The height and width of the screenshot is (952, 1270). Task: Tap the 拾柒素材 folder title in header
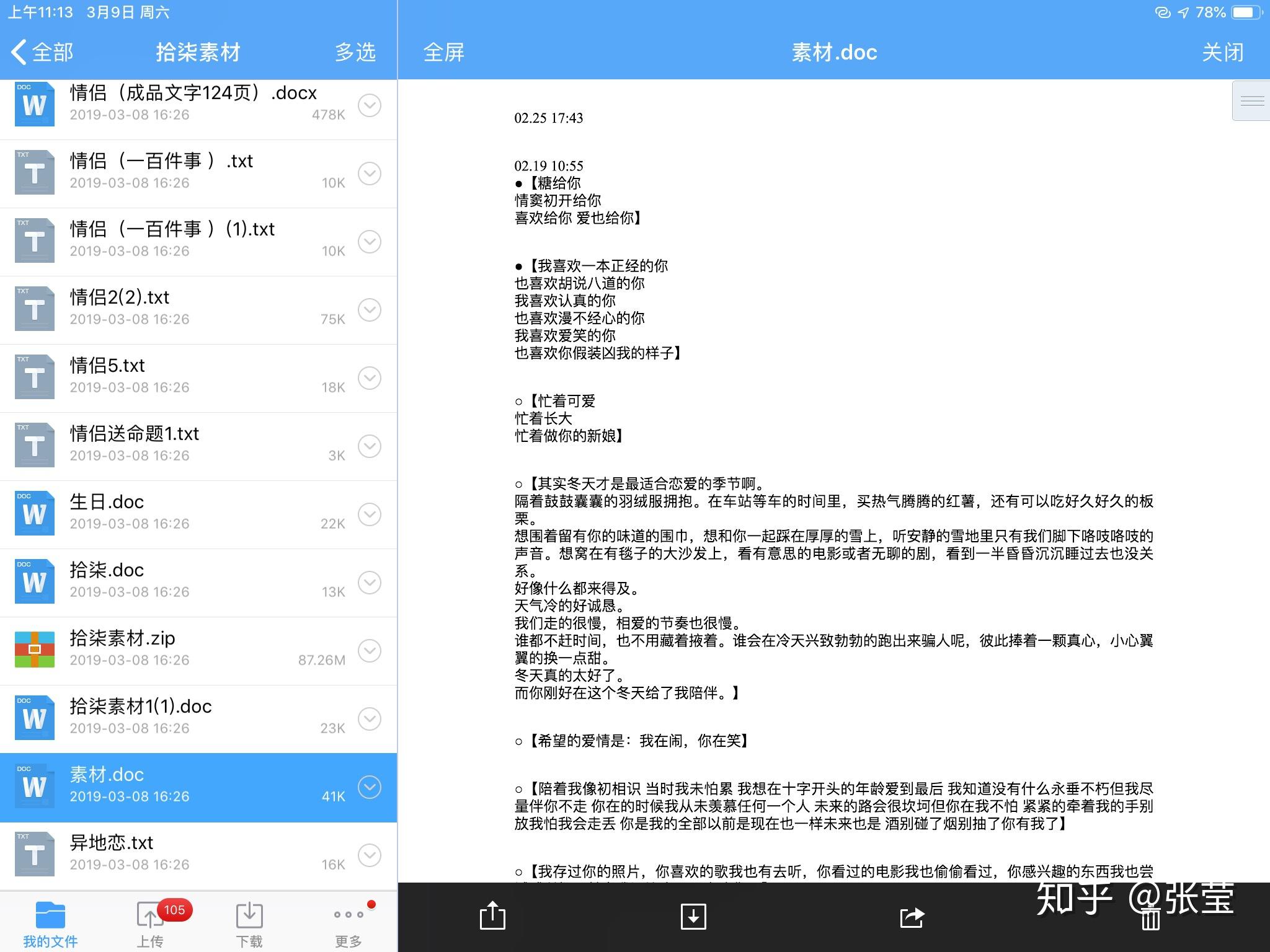pyautogui.click(x=198, y=52)
